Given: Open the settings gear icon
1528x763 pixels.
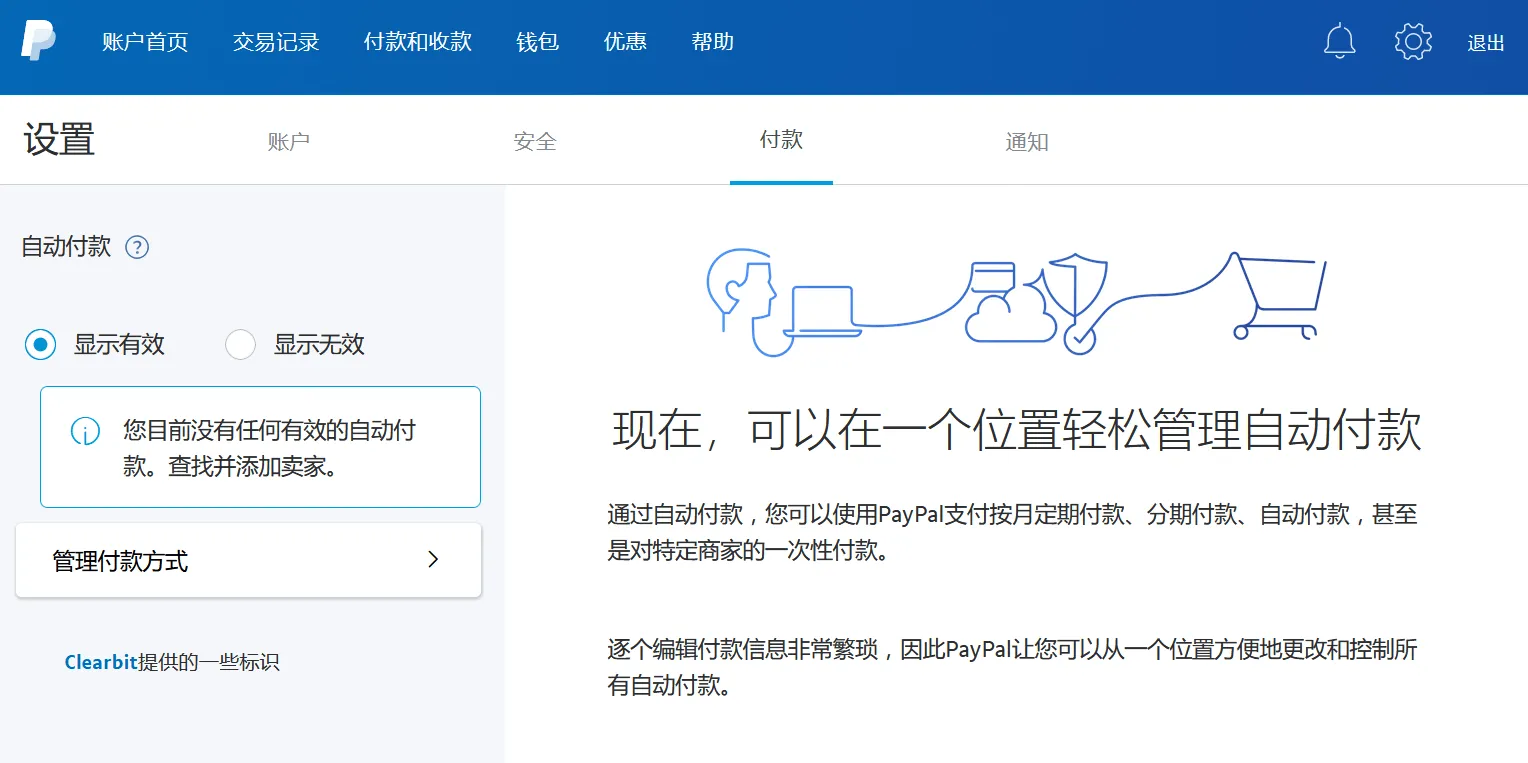Looking at the screenshot, I should point(1413,41).
